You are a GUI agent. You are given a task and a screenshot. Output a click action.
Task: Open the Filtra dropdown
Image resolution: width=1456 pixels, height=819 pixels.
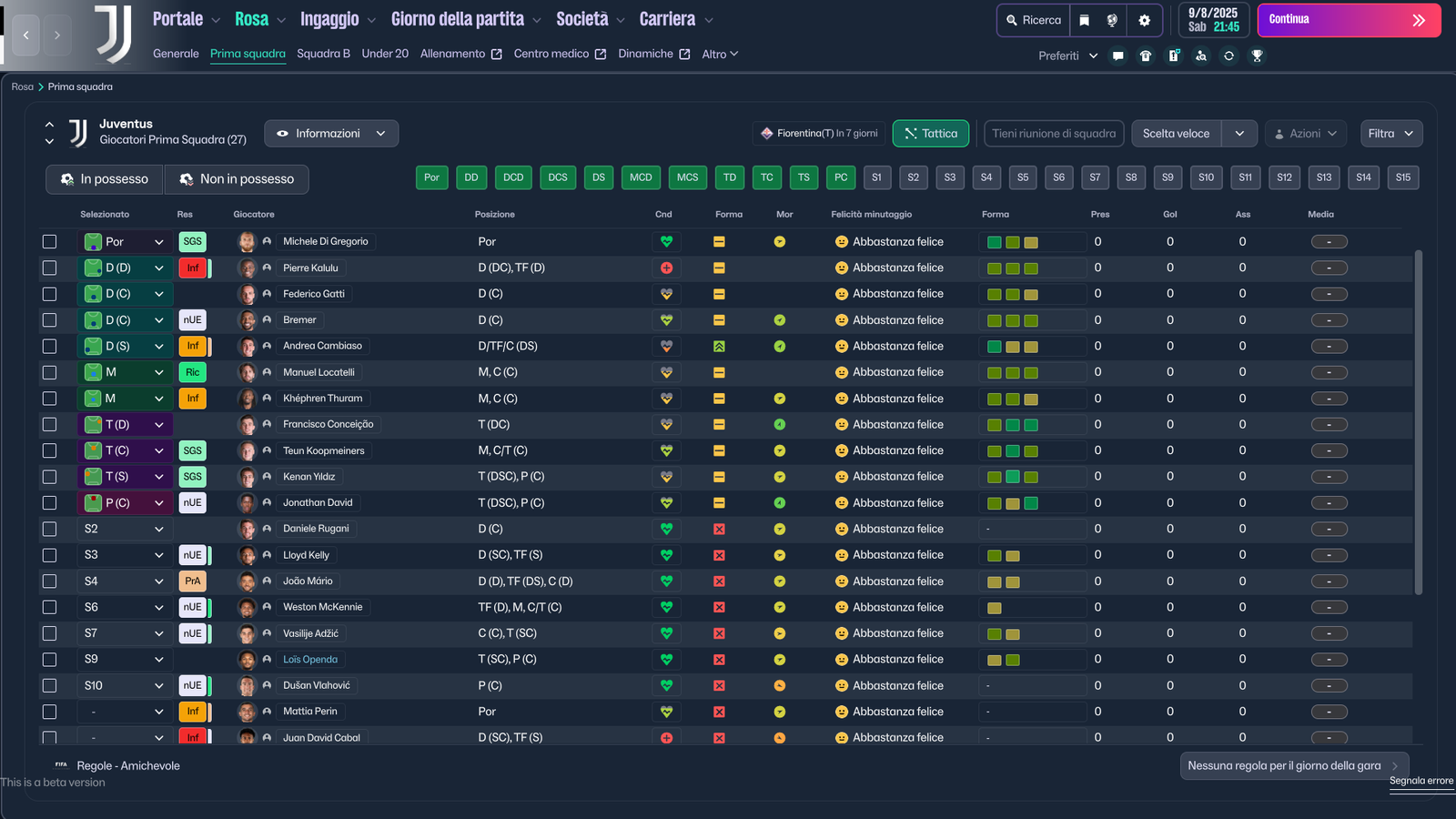[1390, 134]
